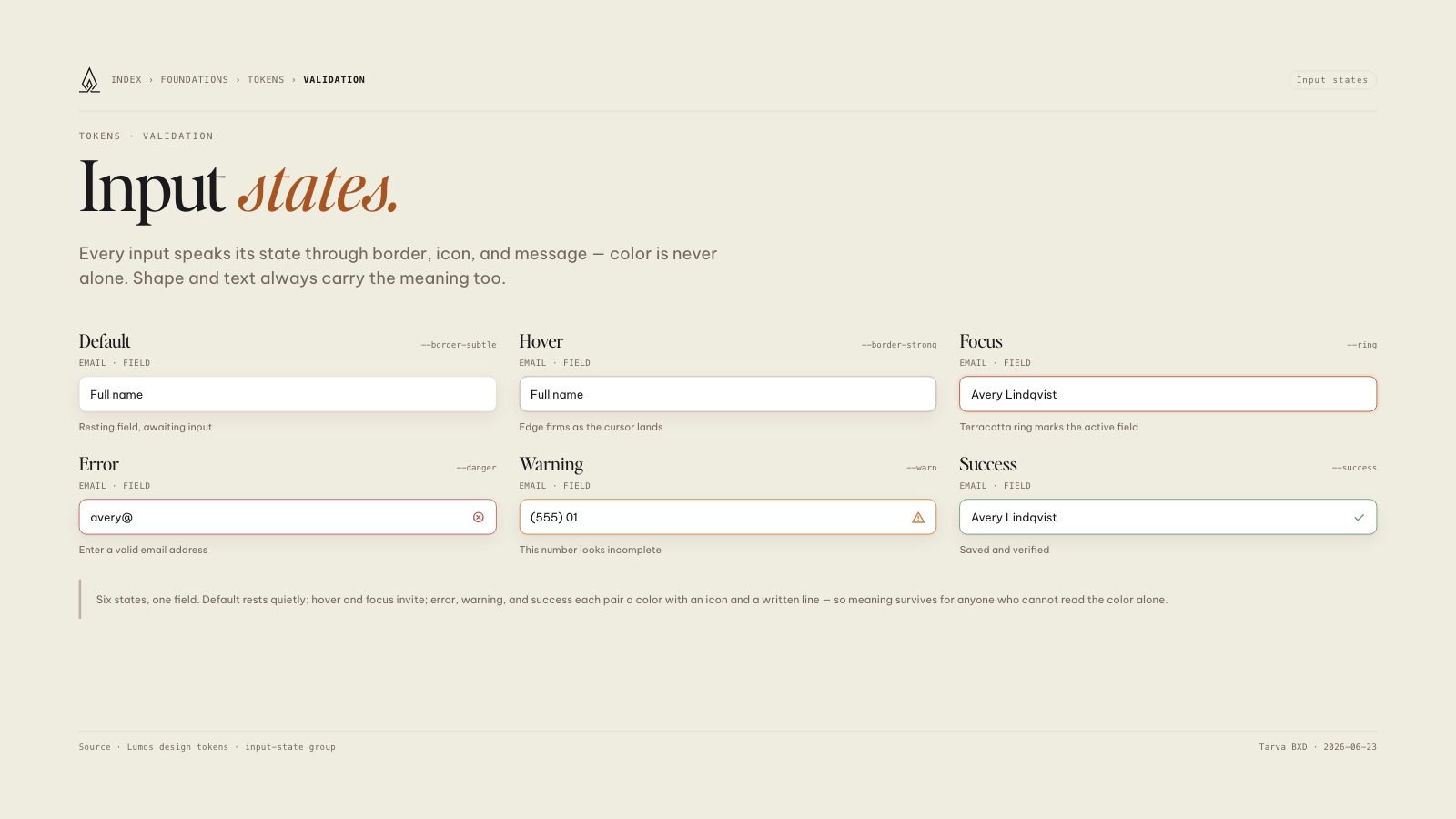Click the --warn token label

(x=922, y=468)
